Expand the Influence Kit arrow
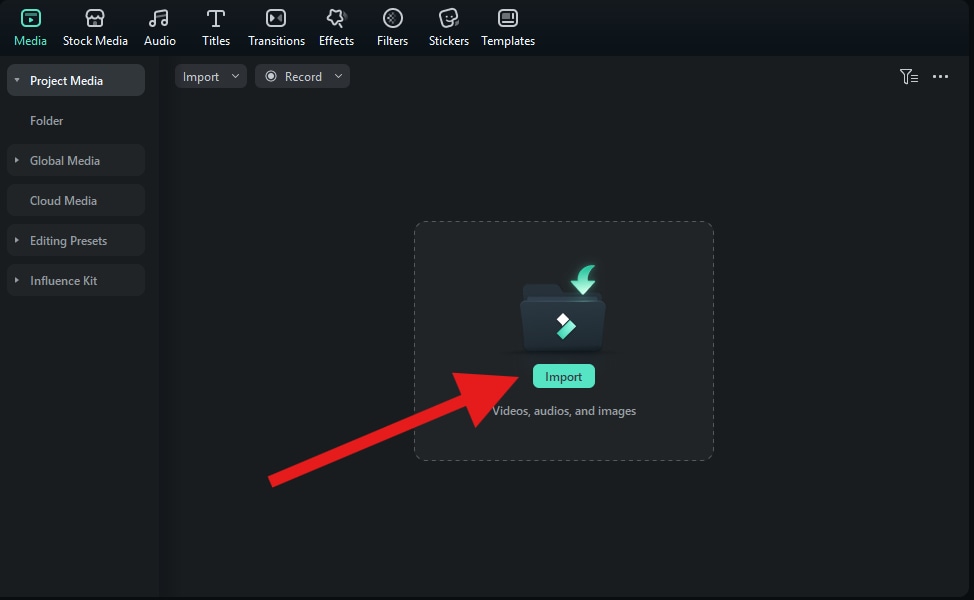Image resolution: width=974 pixels, height=600 pixels. [x=17, y=280]
